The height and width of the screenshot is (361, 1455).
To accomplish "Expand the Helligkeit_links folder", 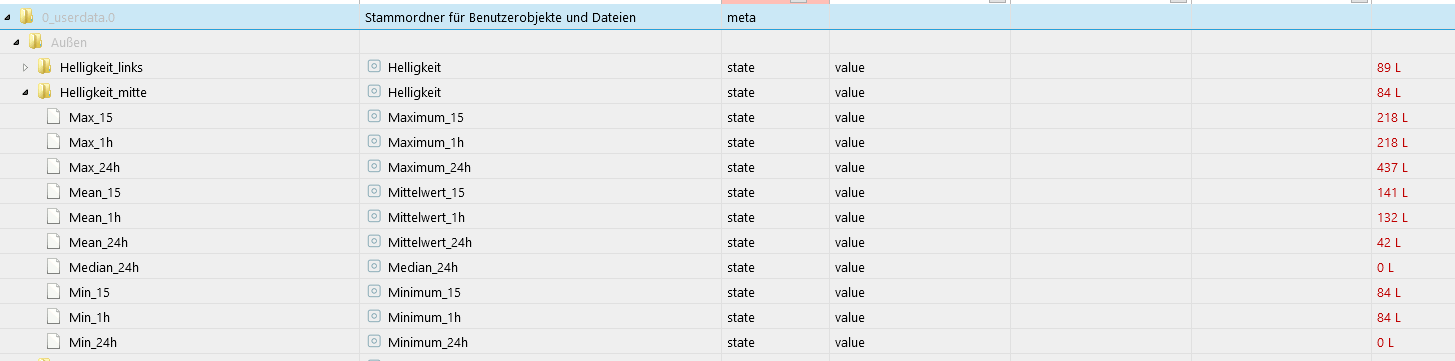I will (25, 67).
